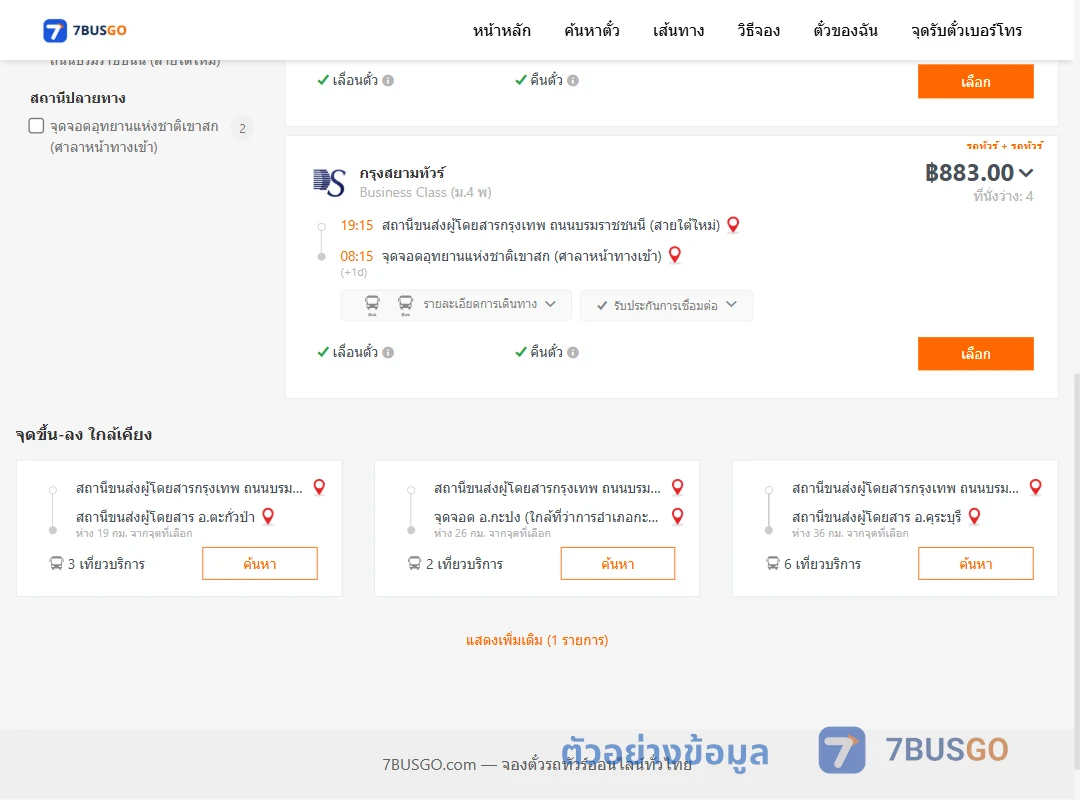The width and height of the screenshot is (1080, 800).
Task: Click the top orange เลือก button
Action: (975, 81)
